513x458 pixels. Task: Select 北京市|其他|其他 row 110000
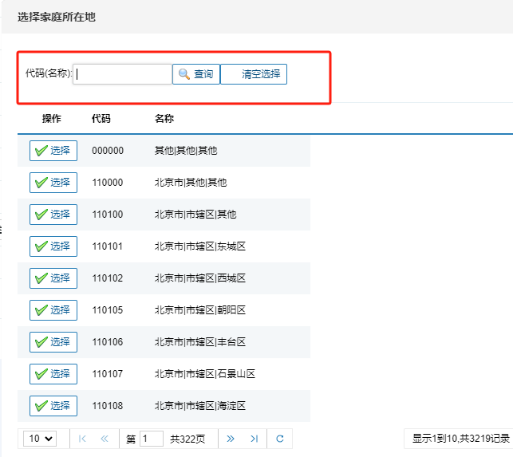53,182
